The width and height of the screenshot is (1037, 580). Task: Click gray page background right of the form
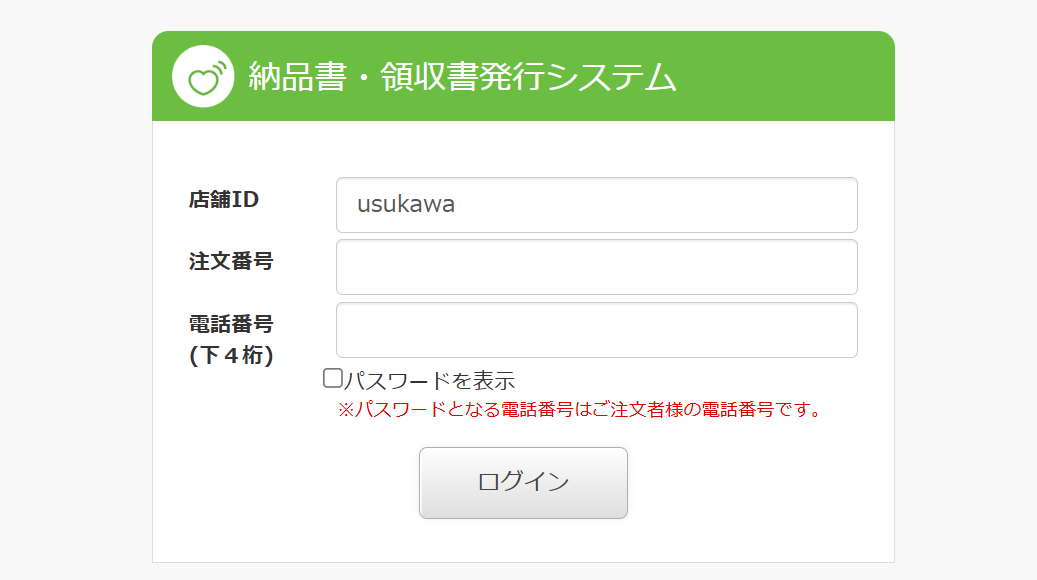click(x=965, y=300)
